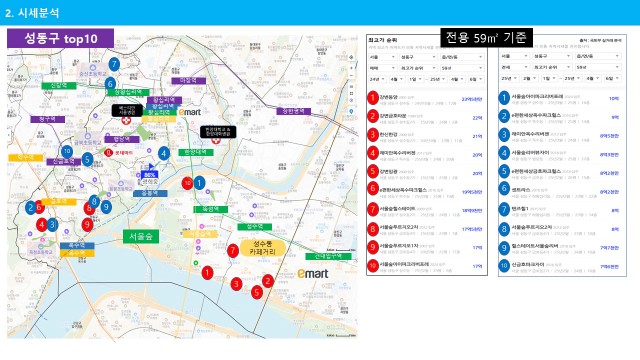This screenshot has height=360, width=640.
Task: Open 23년 start-year dropdown in right panel
Action: click(x=509, y=78)
